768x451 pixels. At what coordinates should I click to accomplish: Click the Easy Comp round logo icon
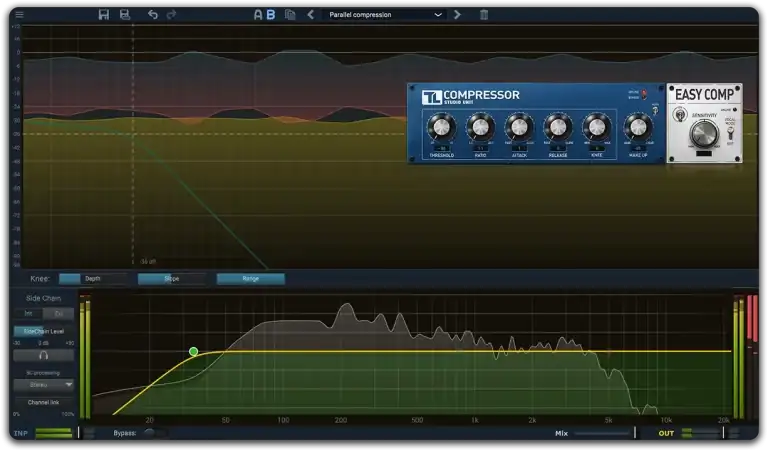coord(679,116)
